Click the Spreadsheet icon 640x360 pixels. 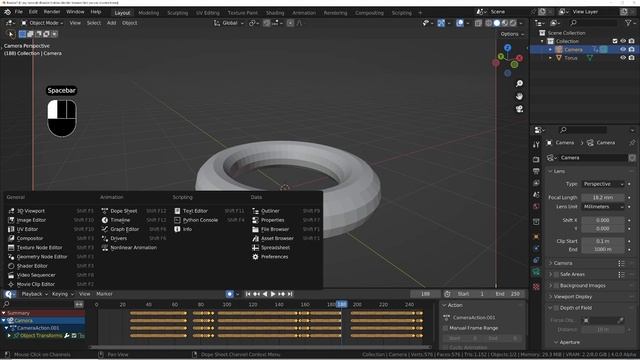click(x=256, y=248)
